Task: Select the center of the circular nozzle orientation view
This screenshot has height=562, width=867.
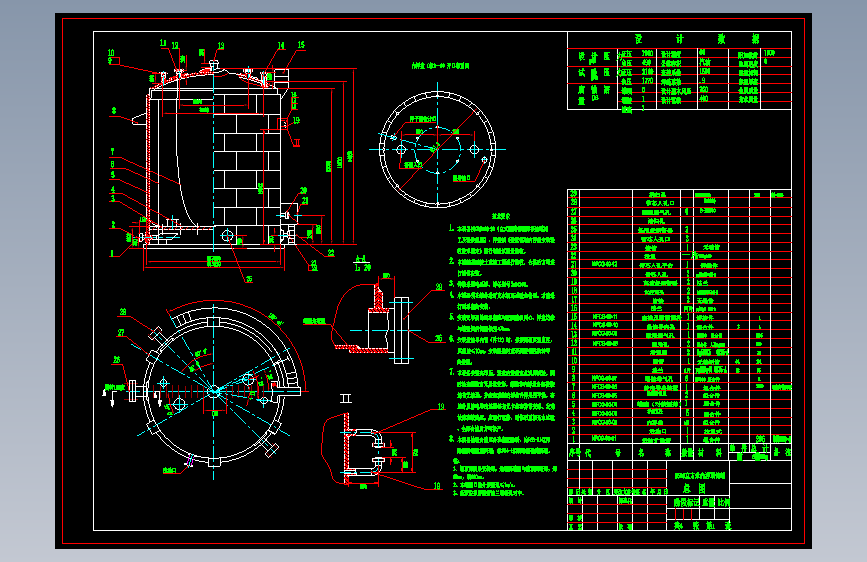Action: pyautogui.click(x=437, y=149)
